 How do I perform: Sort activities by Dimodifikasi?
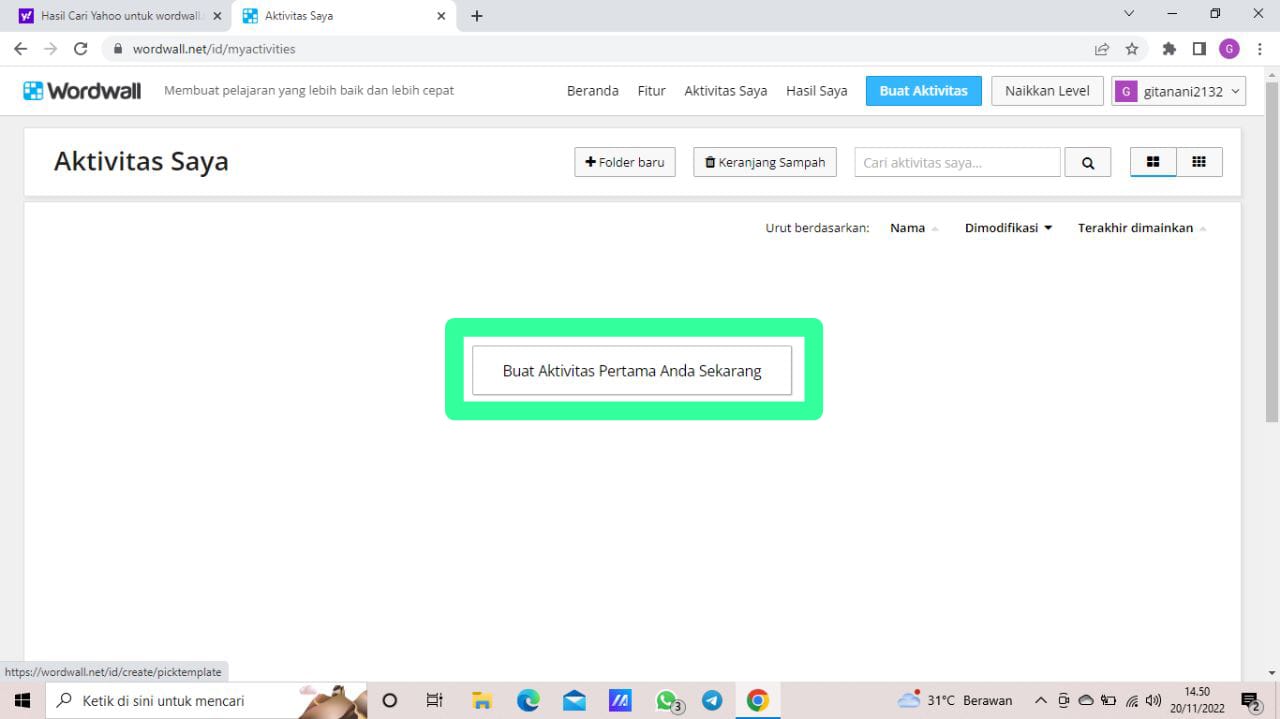point(1008,228)
